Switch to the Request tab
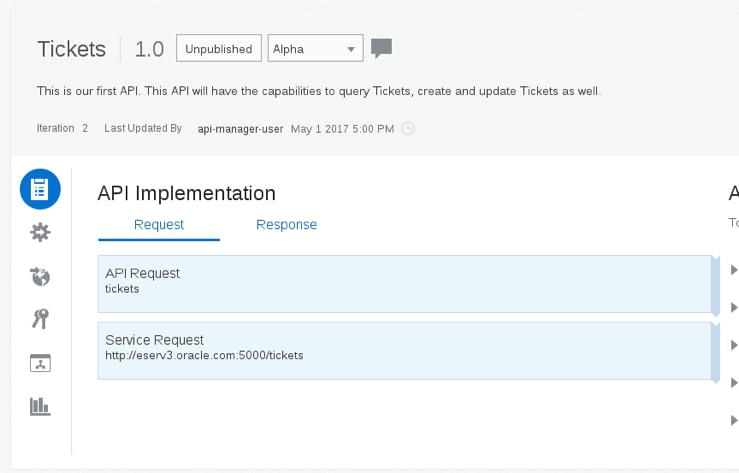 coord(159,225)
